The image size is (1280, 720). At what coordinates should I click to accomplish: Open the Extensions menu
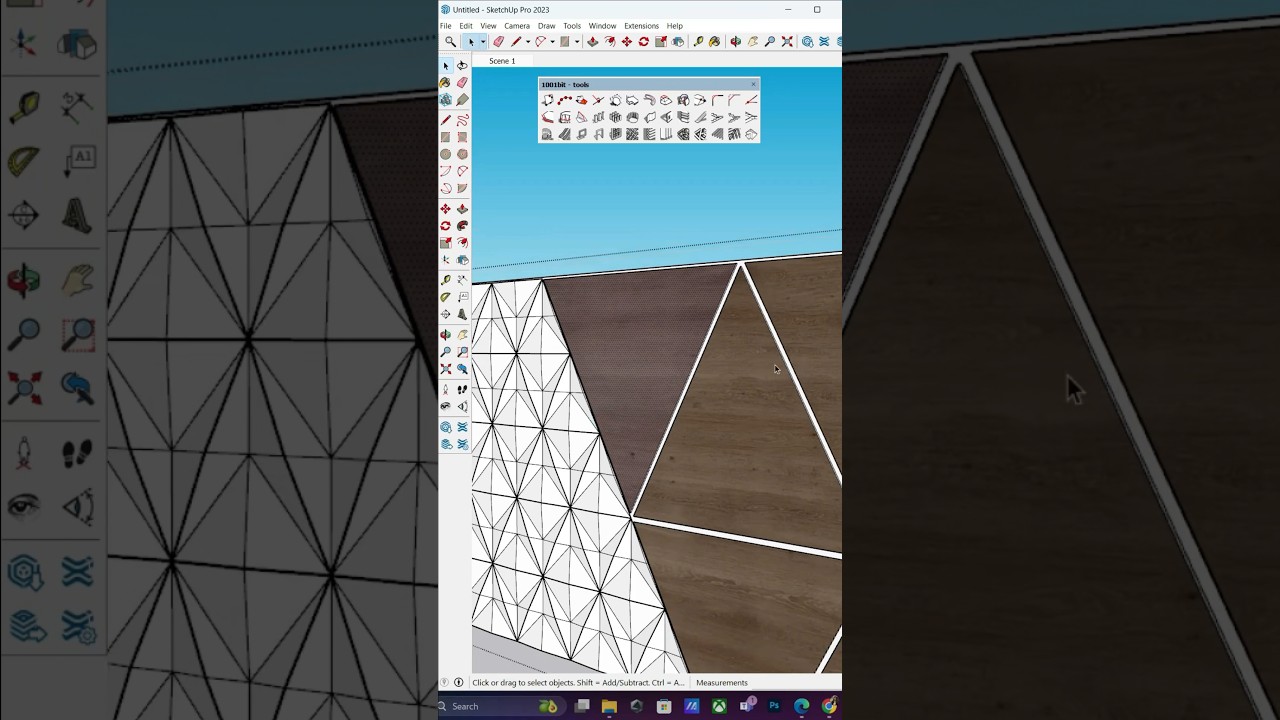tap(641, 26)
